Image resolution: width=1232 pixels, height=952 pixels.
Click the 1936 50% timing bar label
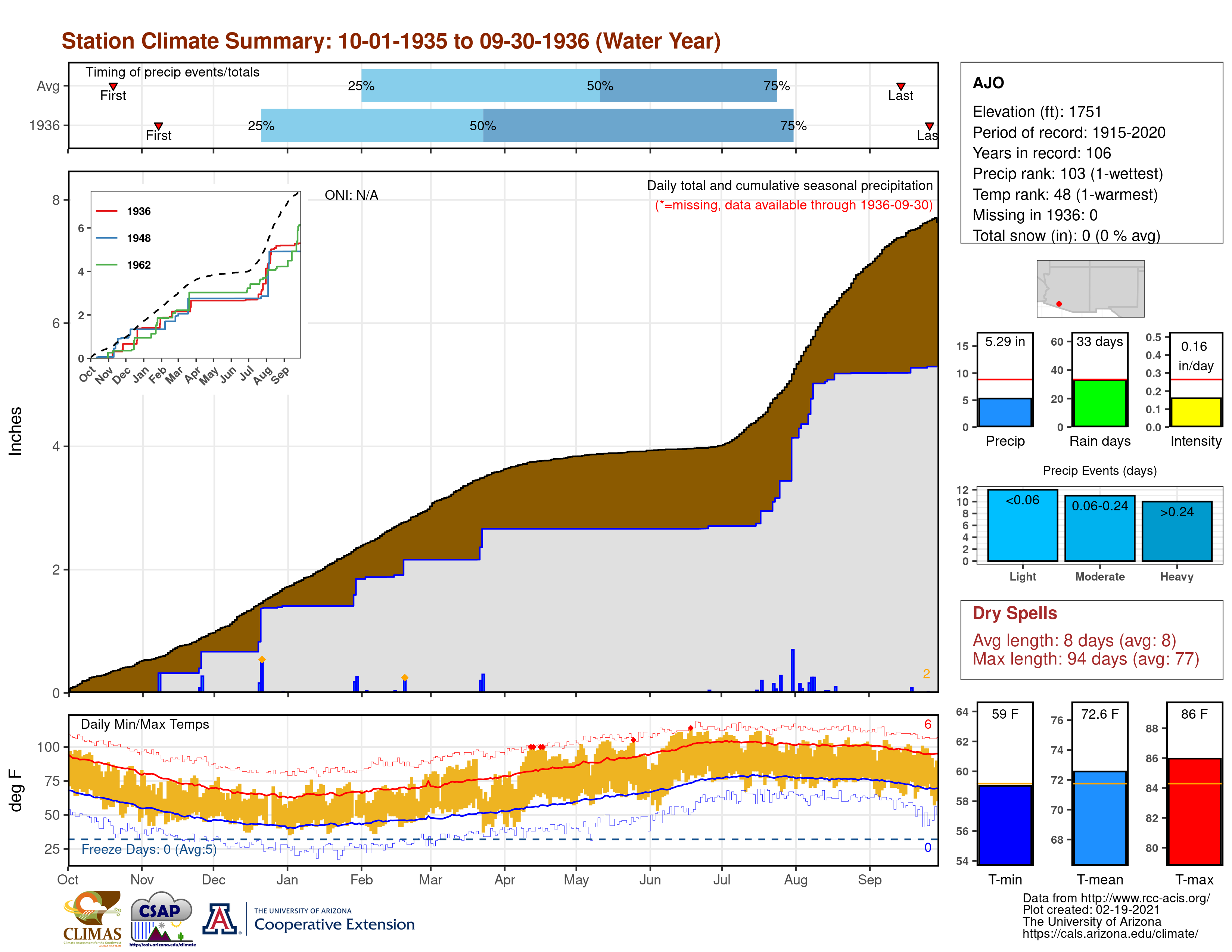click(483, 126)
